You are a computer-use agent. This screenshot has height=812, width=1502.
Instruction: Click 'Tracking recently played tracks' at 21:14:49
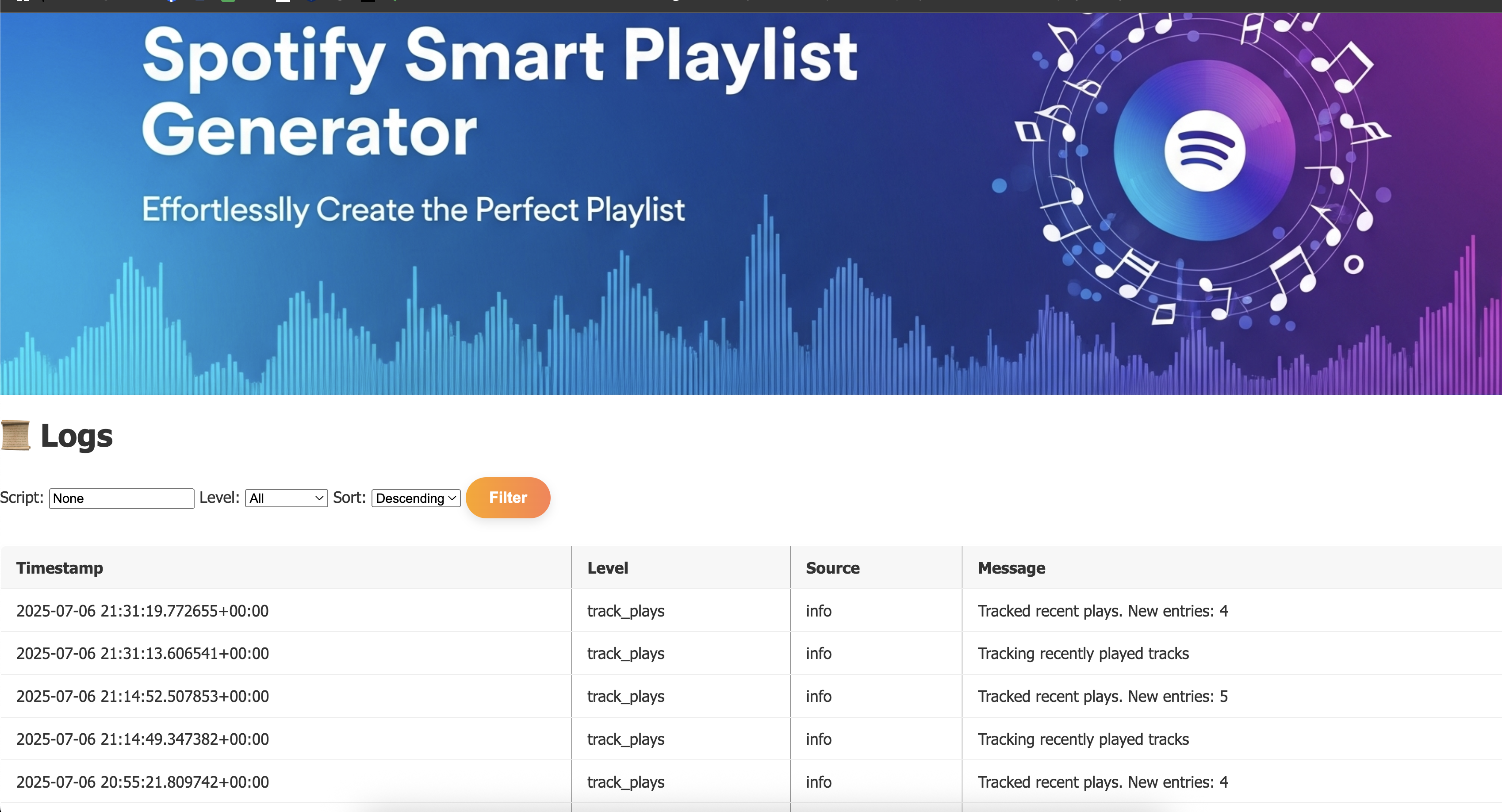[1083, 740]
